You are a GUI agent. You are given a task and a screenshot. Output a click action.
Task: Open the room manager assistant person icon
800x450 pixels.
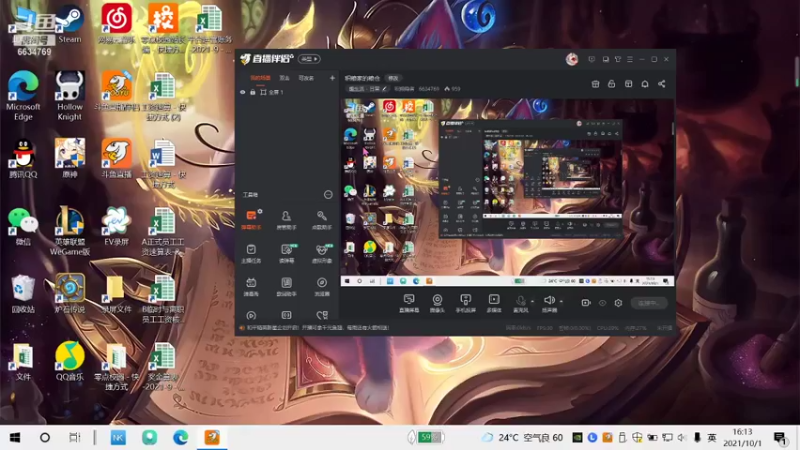tap(286, 219)
